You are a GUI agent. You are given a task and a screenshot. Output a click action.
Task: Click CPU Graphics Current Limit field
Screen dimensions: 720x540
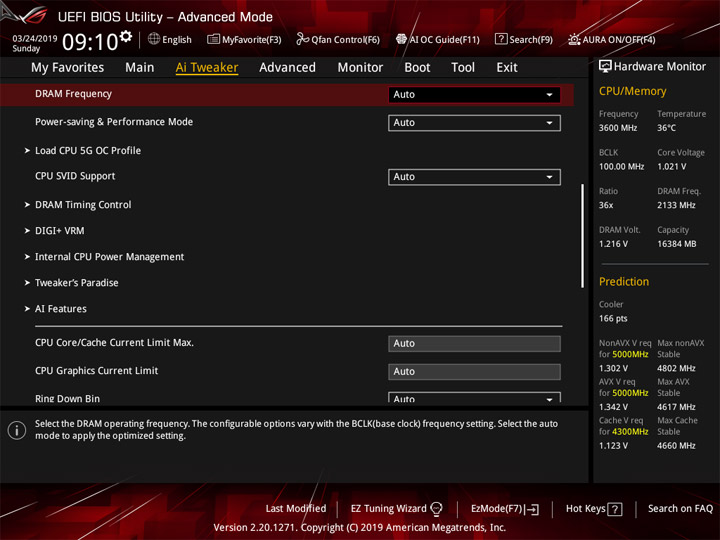(474, 371)
